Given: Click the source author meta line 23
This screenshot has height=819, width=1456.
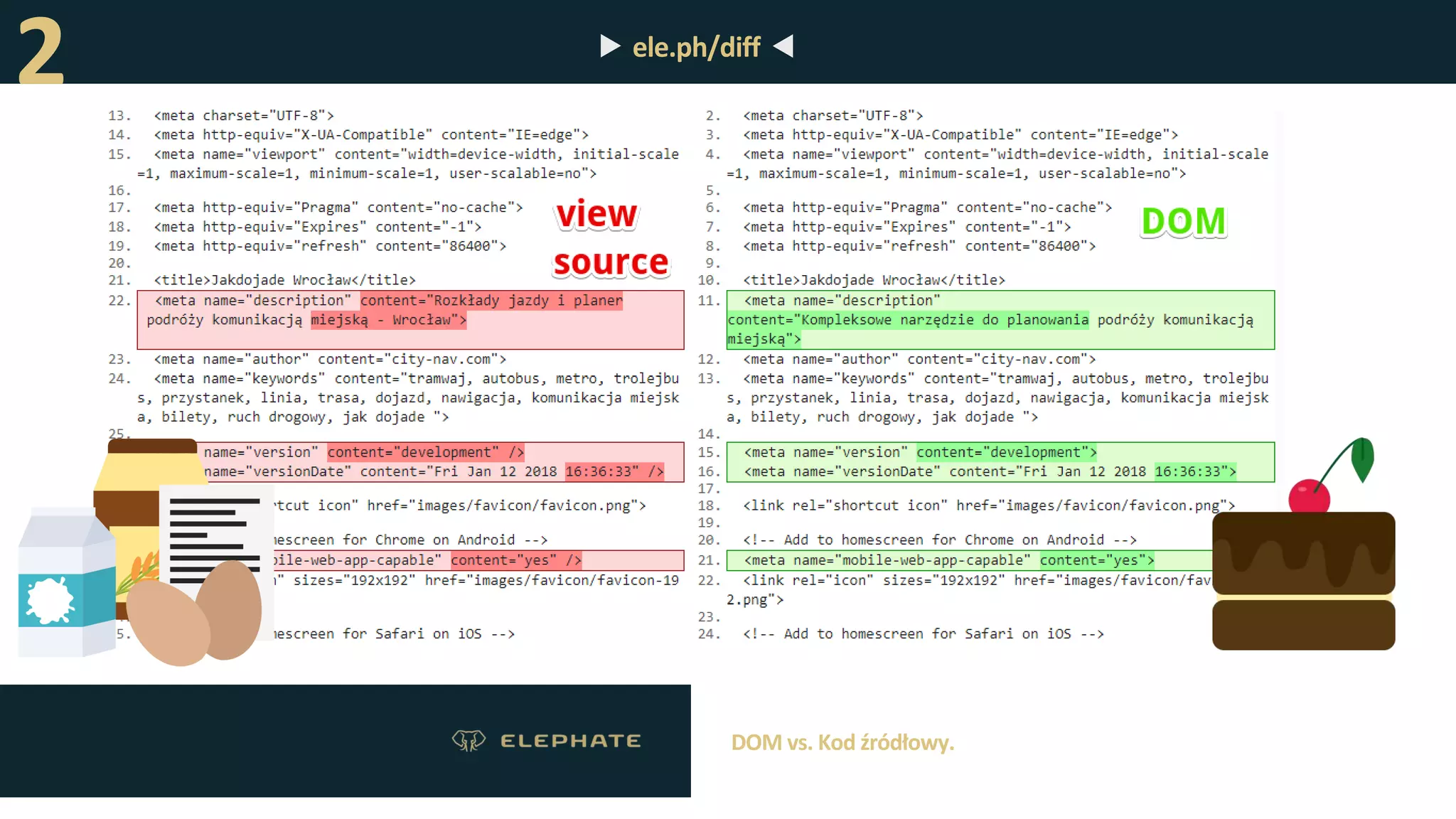Looking at the screenshot, I should click(x=330, y=359).
